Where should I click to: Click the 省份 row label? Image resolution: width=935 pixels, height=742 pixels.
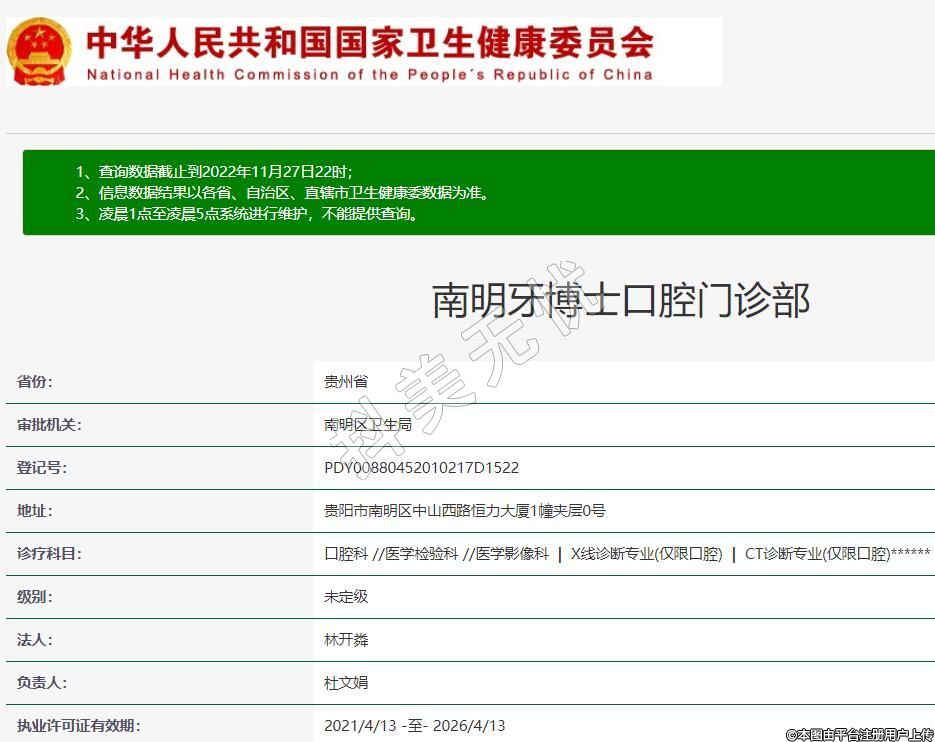[x=35, y=382]
